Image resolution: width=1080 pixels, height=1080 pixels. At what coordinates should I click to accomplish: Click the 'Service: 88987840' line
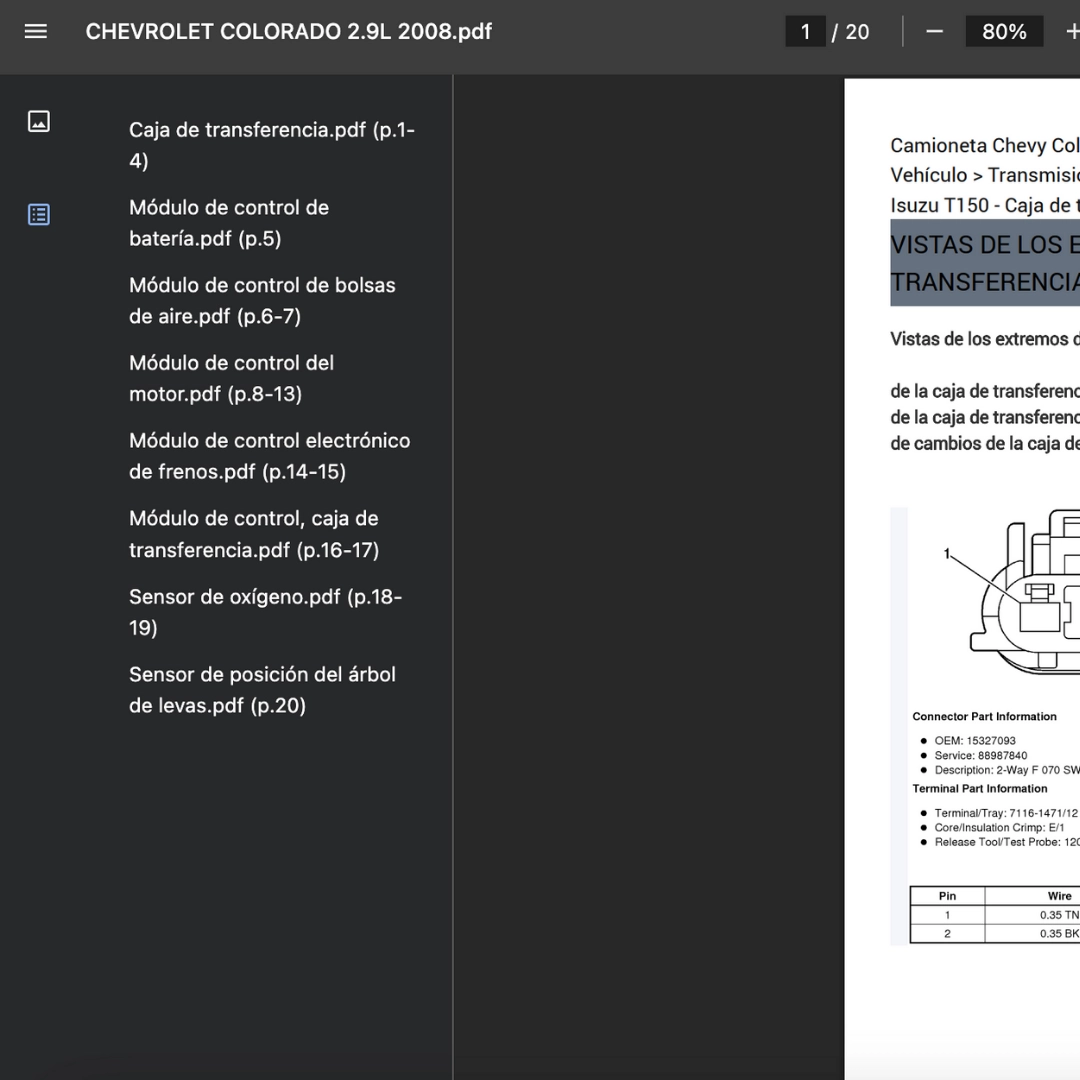pyautogui.click(x=980, y=756)
